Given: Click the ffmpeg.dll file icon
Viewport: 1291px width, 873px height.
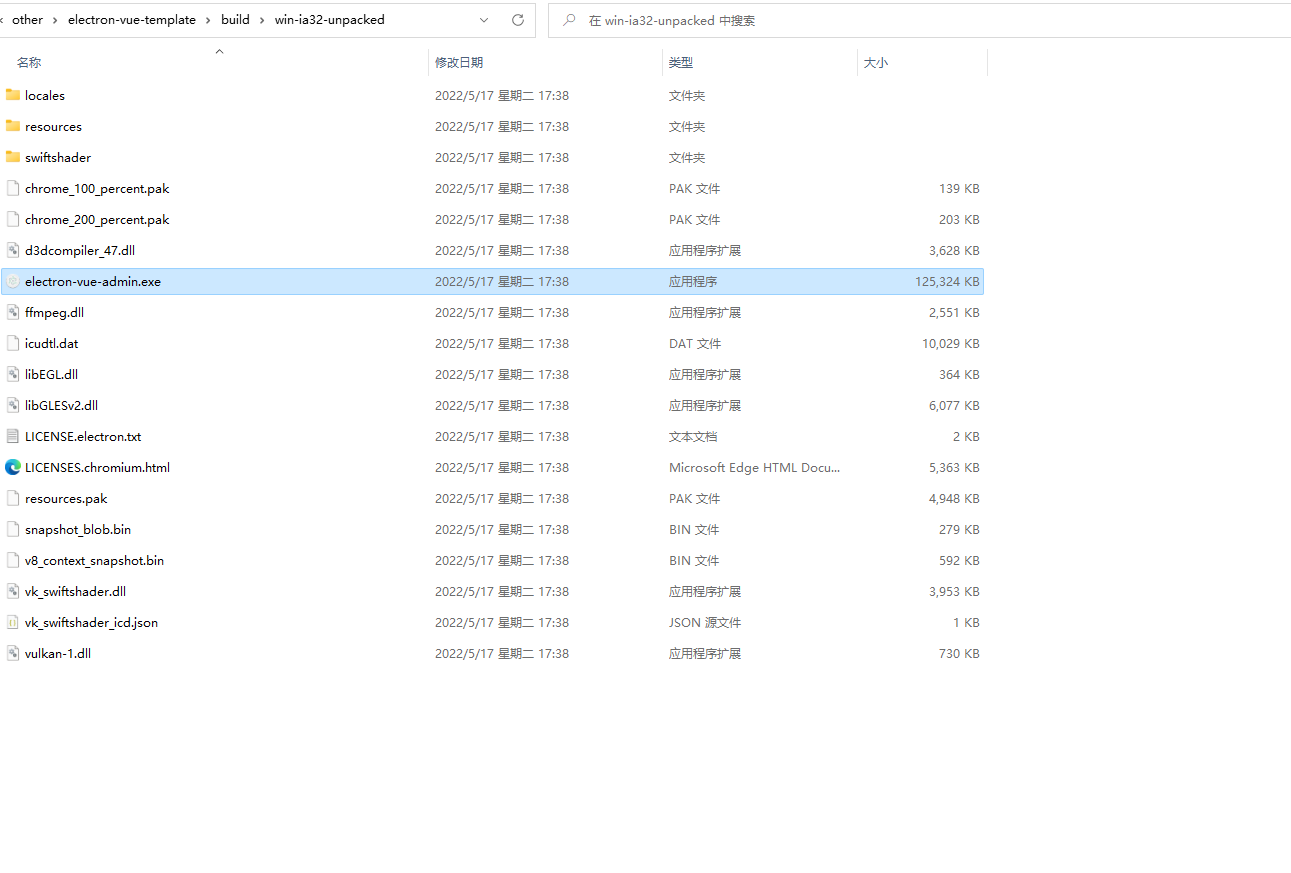Looking at the screenshot, I should tap(13, 312).
